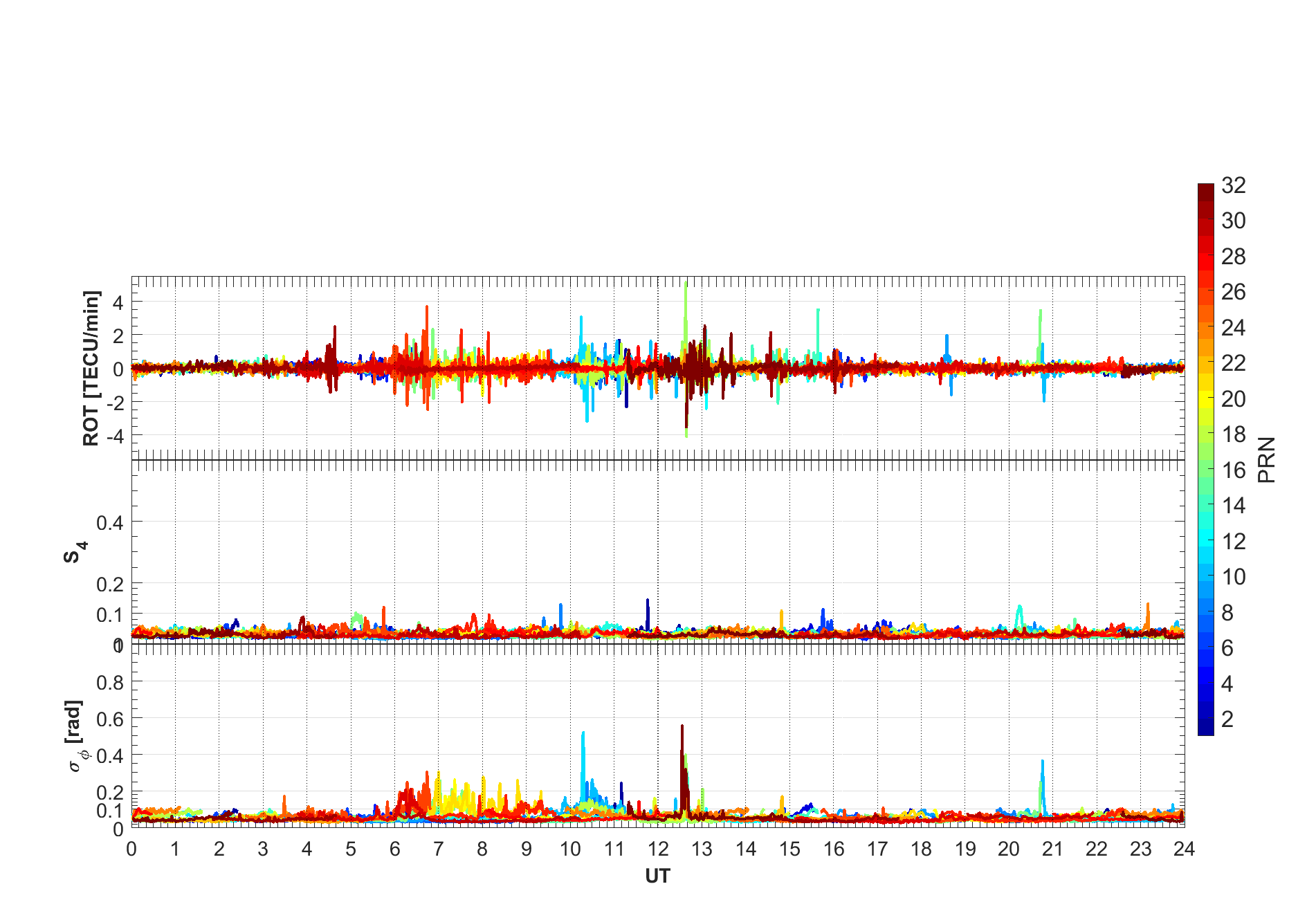Select colorbar tick label 26
Screen dimensions: 1316x920
tap(1234, 292)
